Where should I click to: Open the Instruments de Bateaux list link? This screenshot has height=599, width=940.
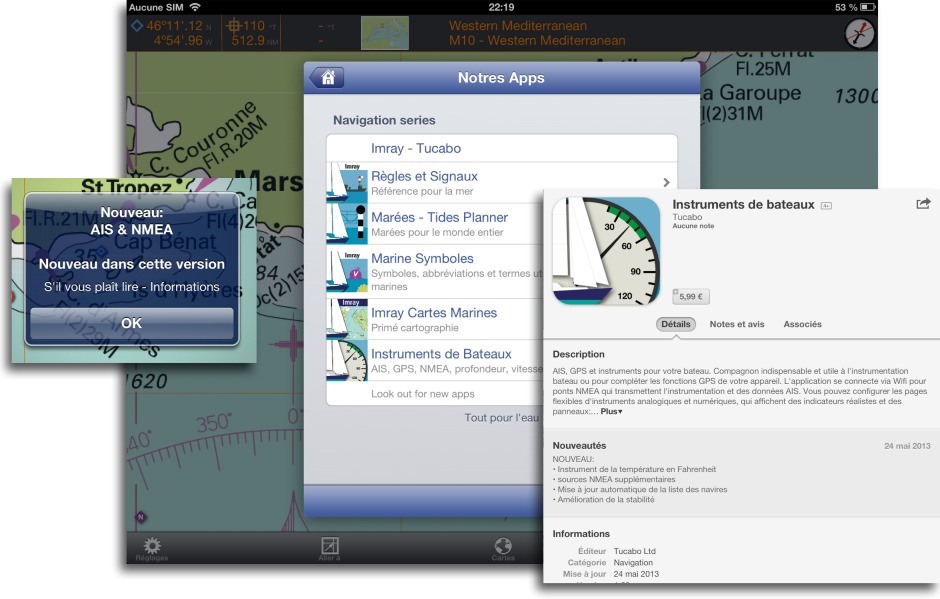[441, 354]
